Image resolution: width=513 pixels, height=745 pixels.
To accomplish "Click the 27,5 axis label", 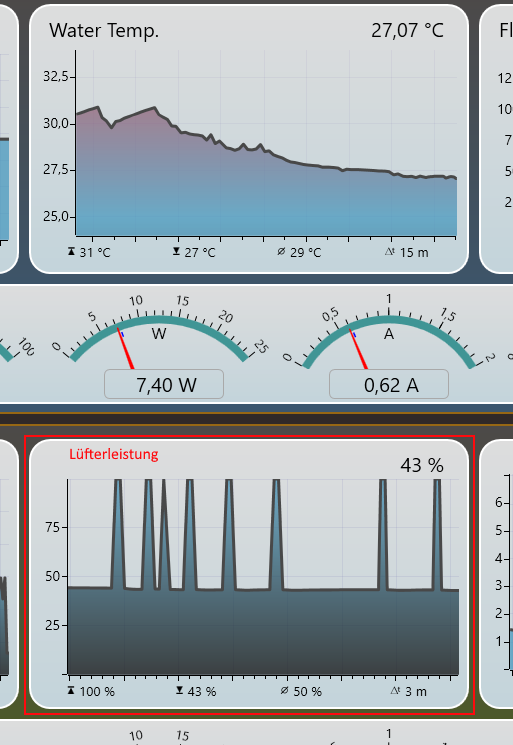I will pyautogui.click(x=56, y=170).
